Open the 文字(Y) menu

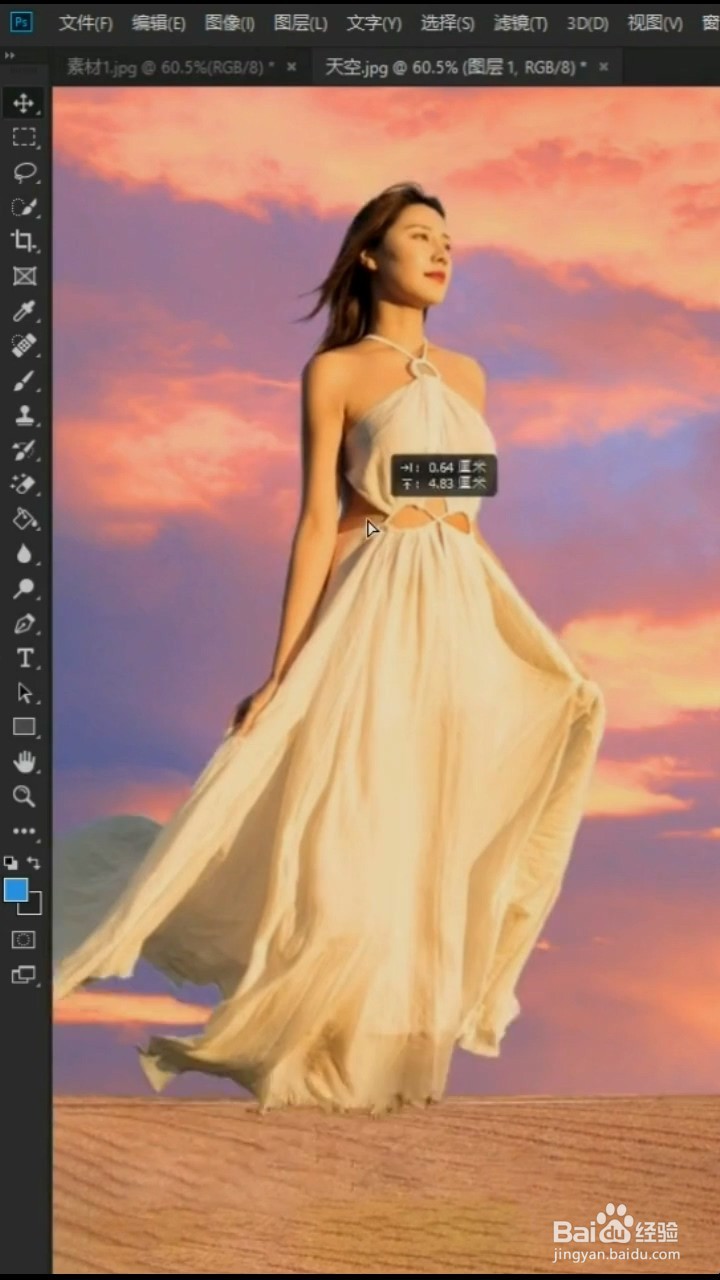coord(374,23)
